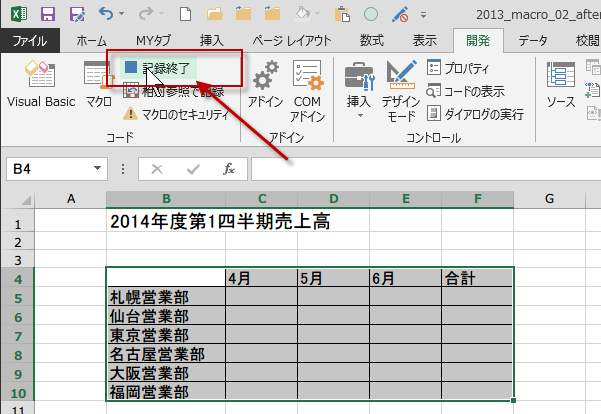The image size is (601, 414).
Task: Switch to the データ tab
Action: click(x=533, y=40)
